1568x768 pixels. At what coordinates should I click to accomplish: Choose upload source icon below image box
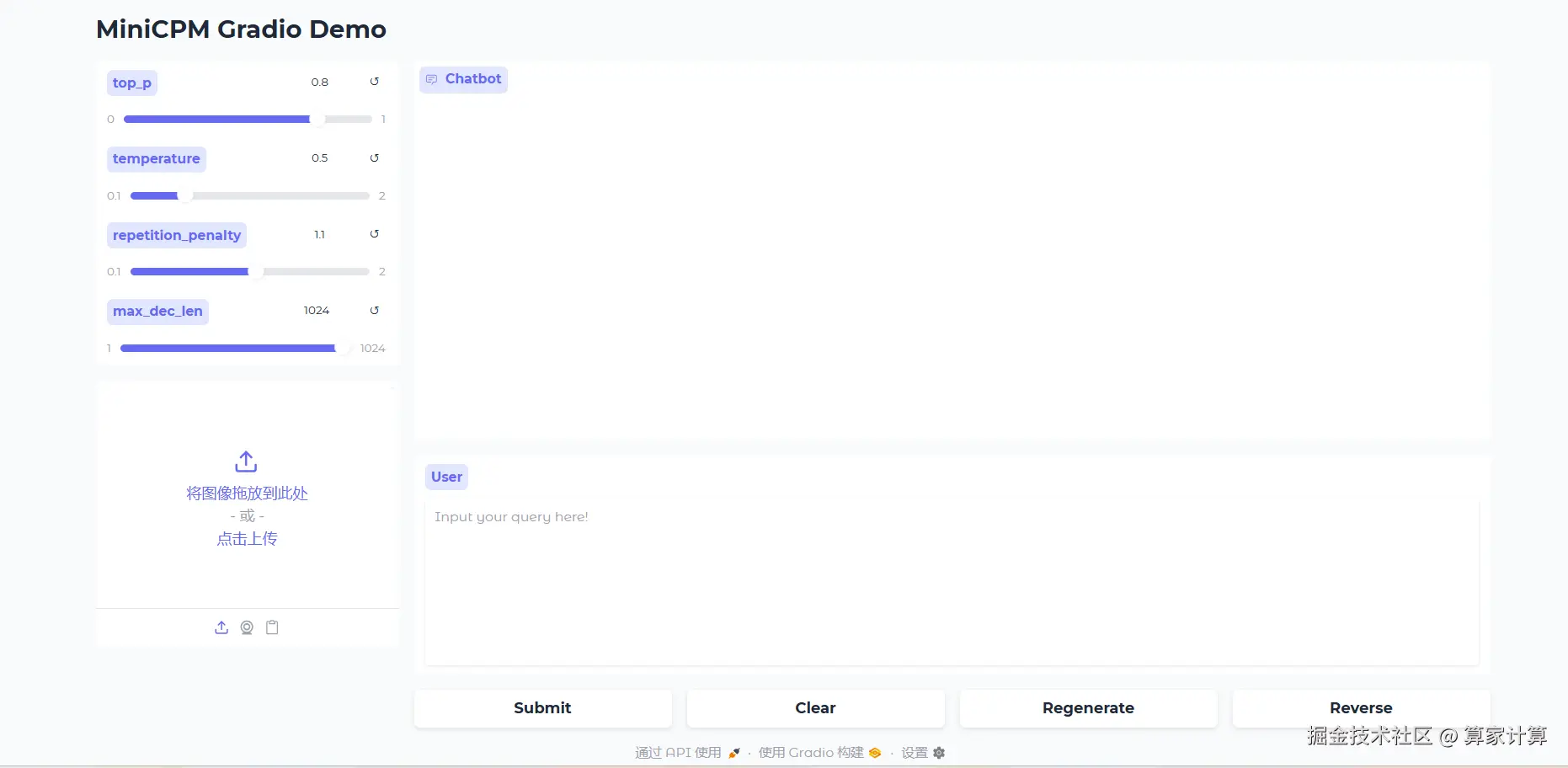(221, 627)
